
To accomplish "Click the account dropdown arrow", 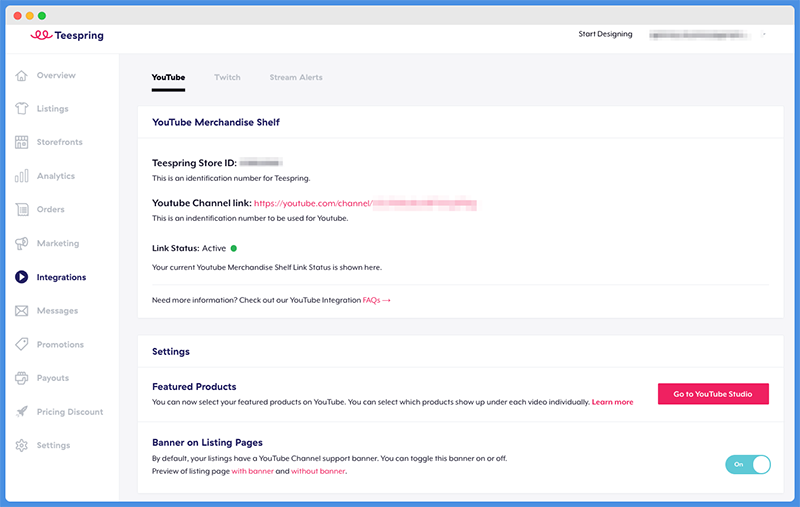I will 764,35.
